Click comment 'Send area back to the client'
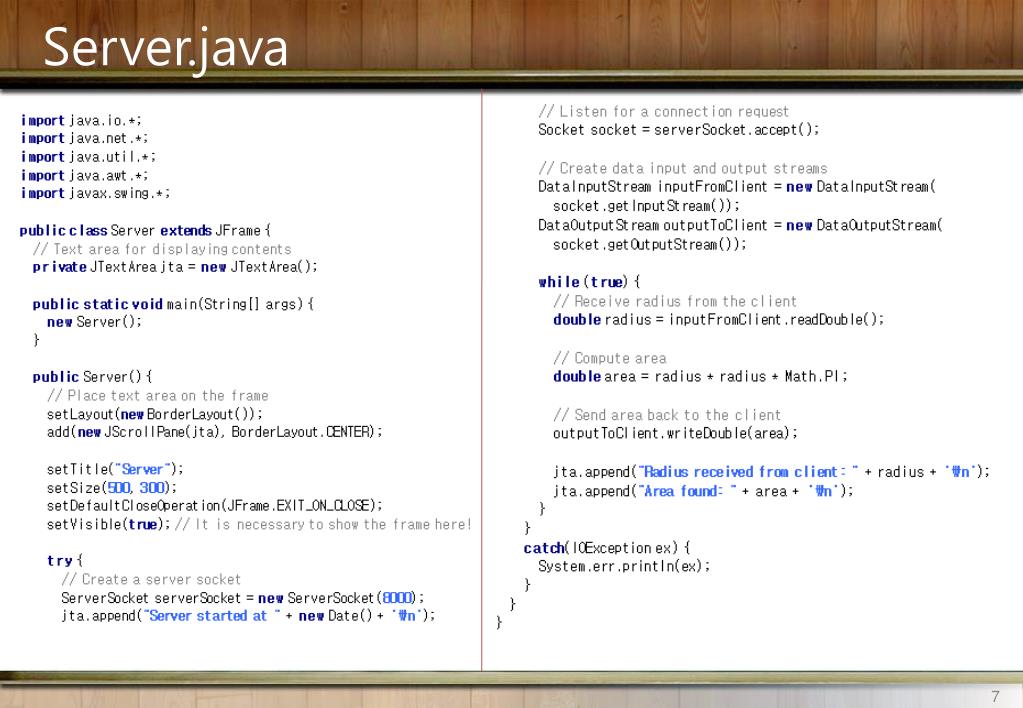Viewport: 1023px width, 708px height. 667,415
